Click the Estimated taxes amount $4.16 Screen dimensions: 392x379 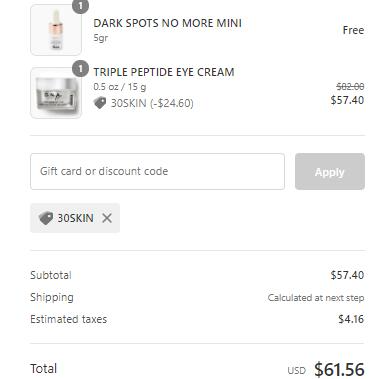[351, 319]
